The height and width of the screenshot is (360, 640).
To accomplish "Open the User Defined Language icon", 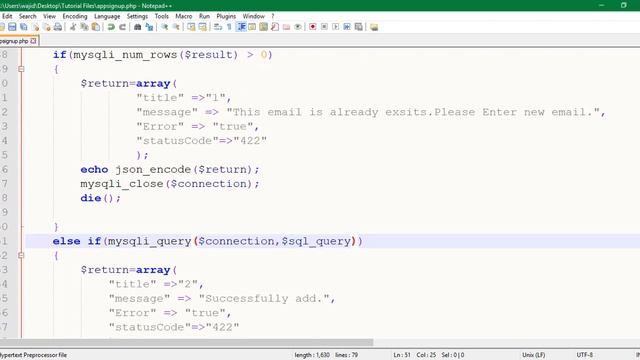I will tap(252, 27).
